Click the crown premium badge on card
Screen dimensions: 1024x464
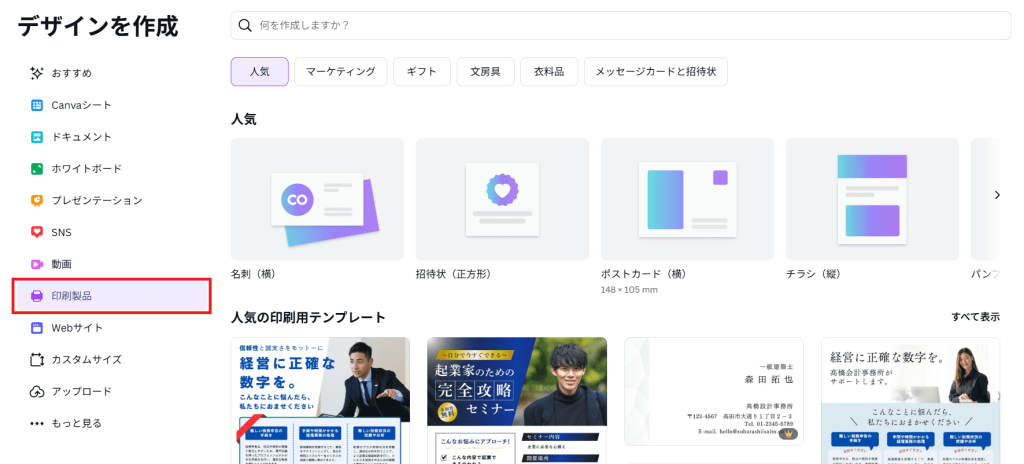[790, 434]
